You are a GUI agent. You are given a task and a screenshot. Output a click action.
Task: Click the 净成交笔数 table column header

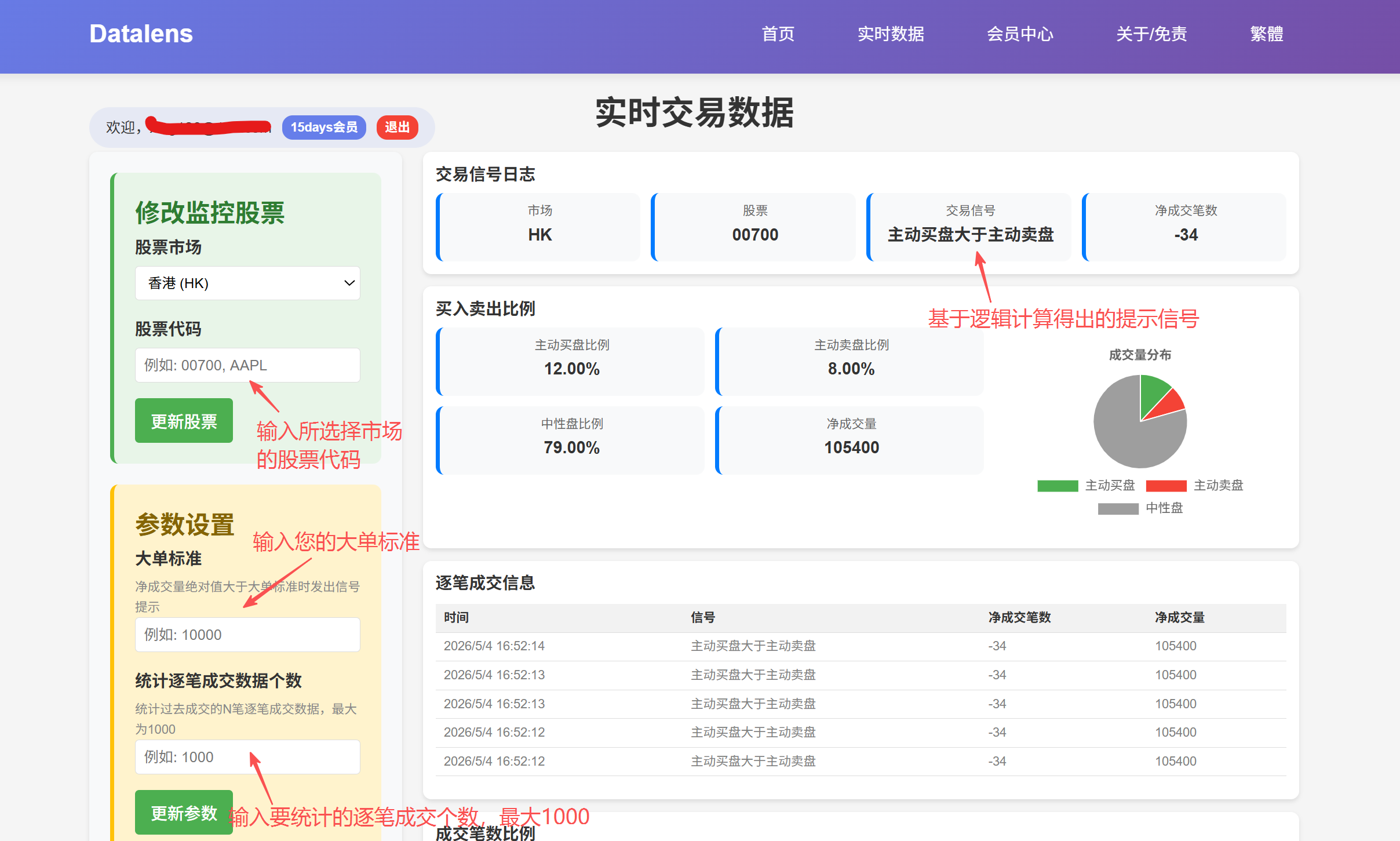click(1019, 618)
